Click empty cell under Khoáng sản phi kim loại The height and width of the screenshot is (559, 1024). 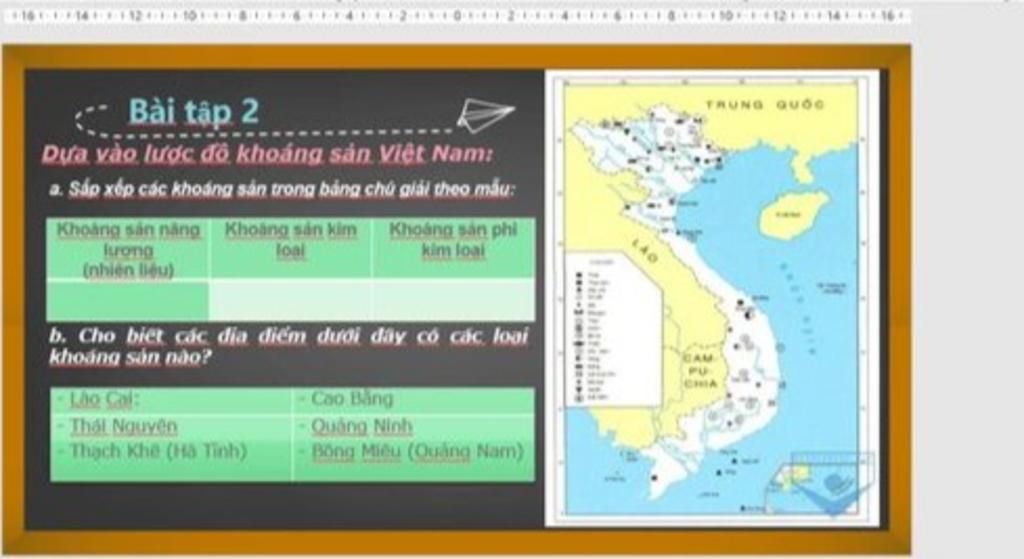click(x=453, y=300)
